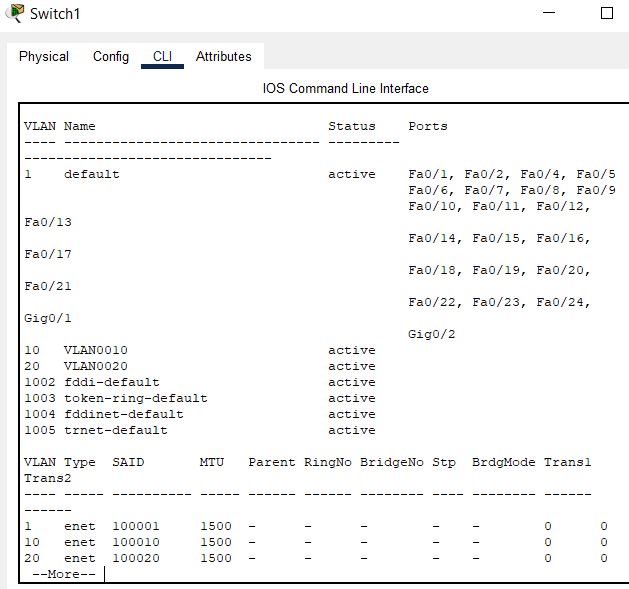Click the 'fddi-default' VLAN row

tap(200, 382)
